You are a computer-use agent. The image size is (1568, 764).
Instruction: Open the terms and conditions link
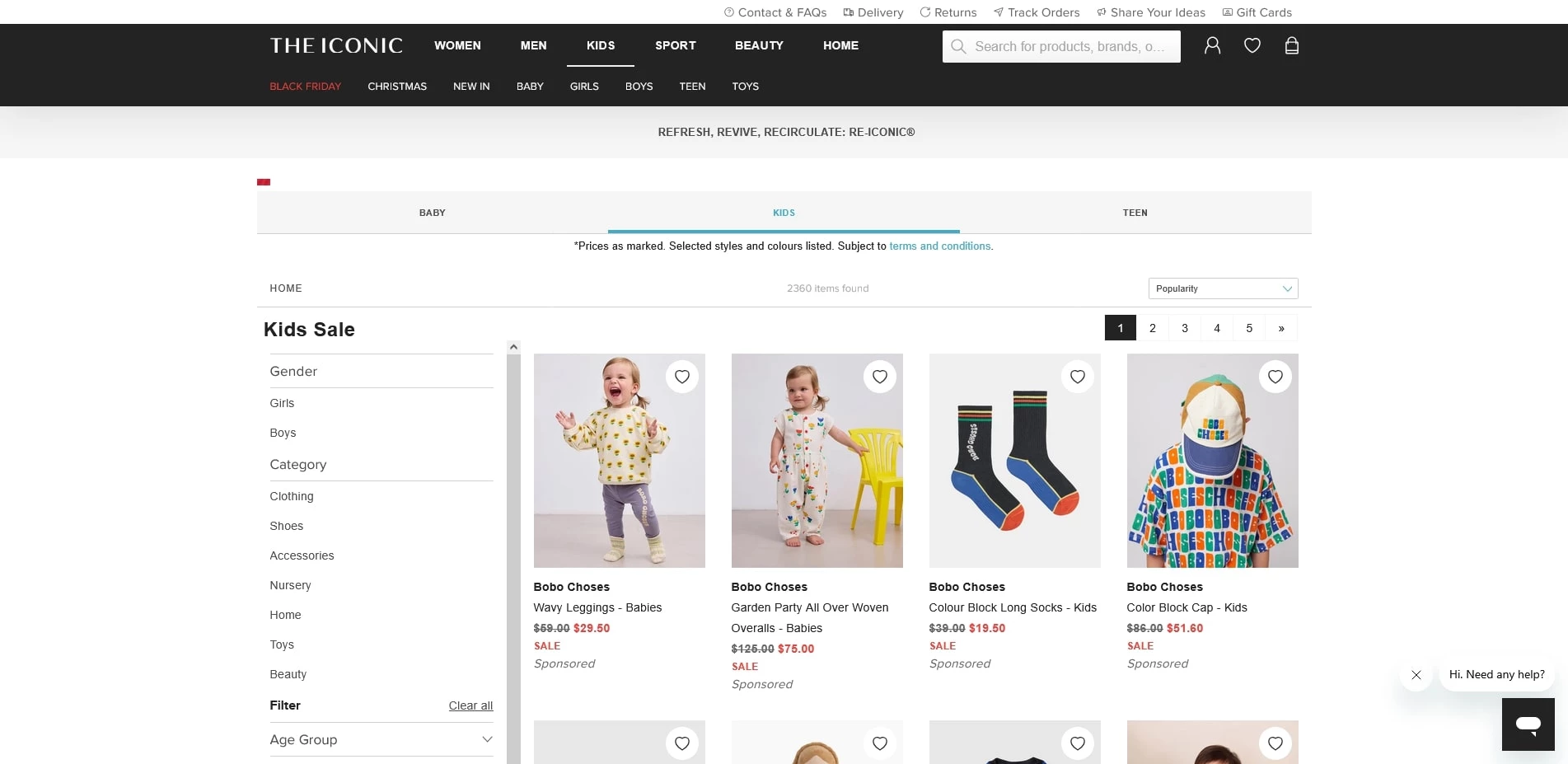[x=940, y=246]
